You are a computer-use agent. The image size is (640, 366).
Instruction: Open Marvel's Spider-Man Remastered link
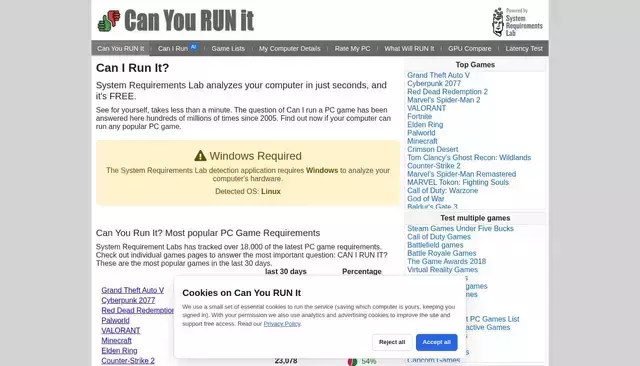461,174
